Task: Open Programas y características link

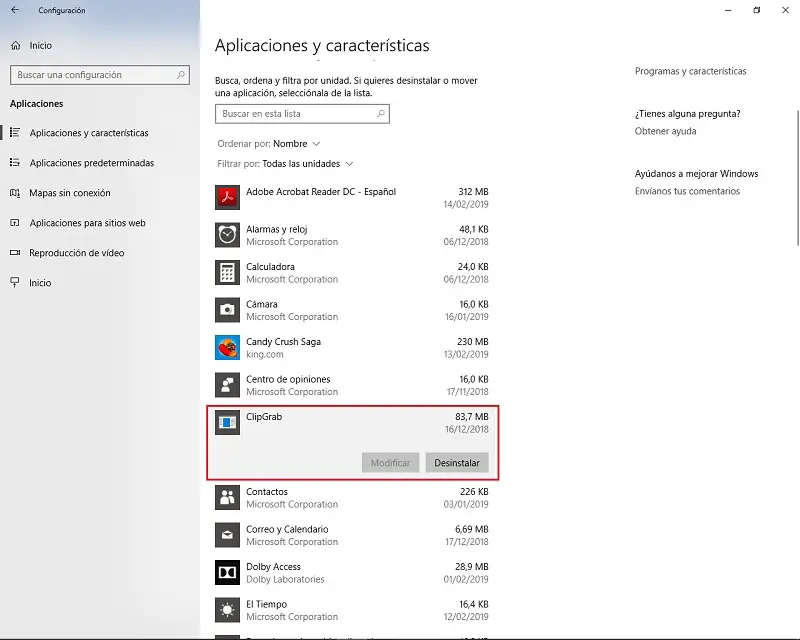Action: click(690, 71)
